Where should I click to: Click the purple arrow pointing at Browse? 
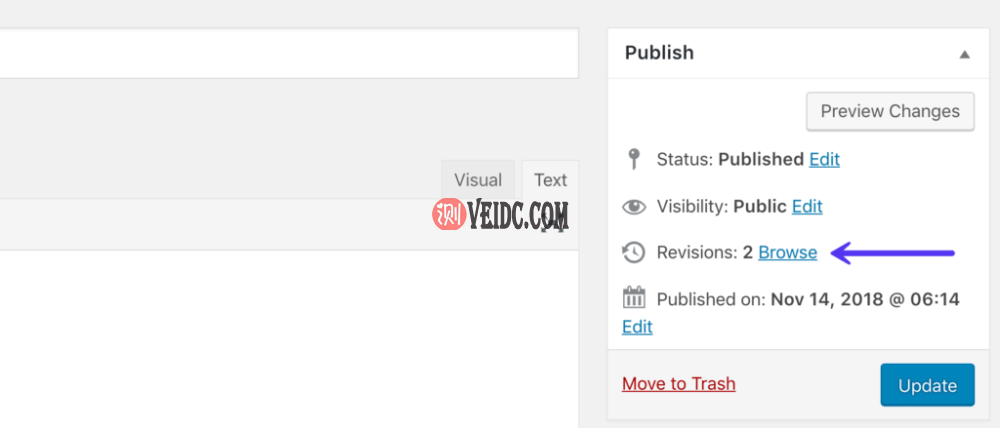click(893, 253)
